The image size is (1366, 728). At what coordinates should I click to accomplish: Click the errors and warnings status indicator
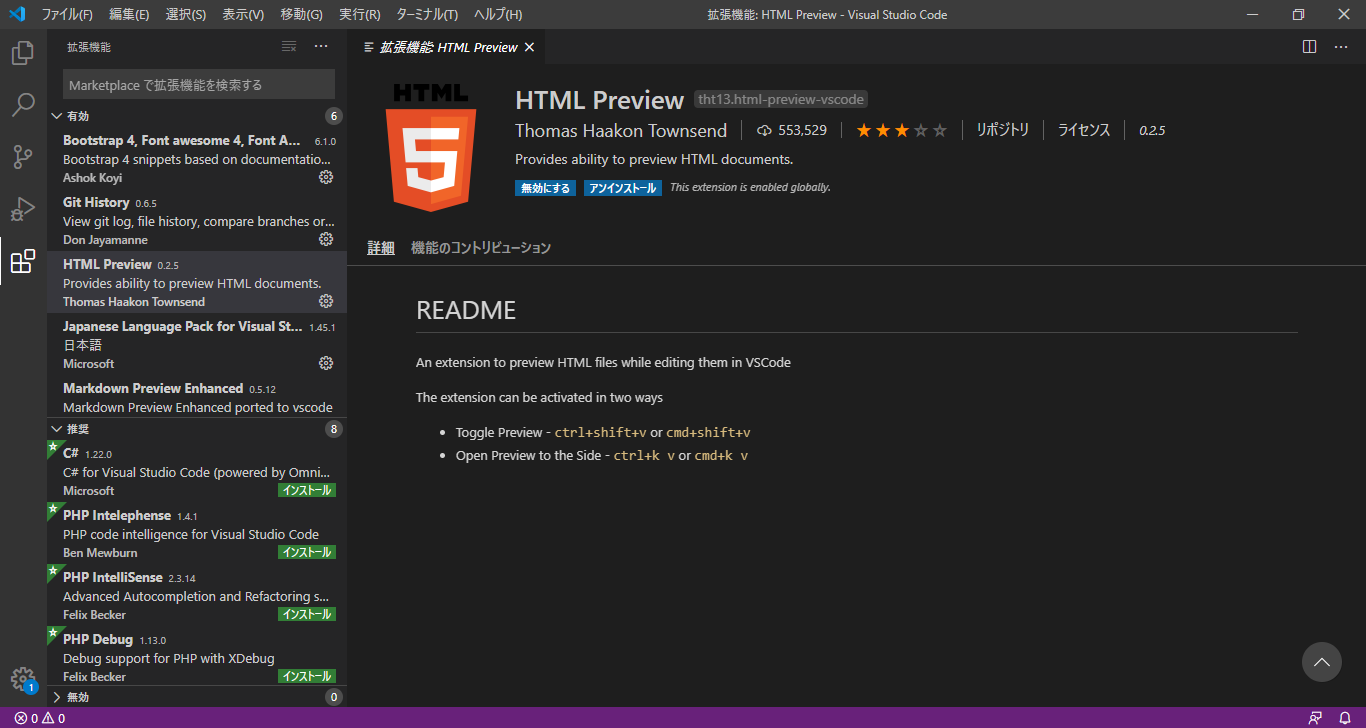coord(40,718)
